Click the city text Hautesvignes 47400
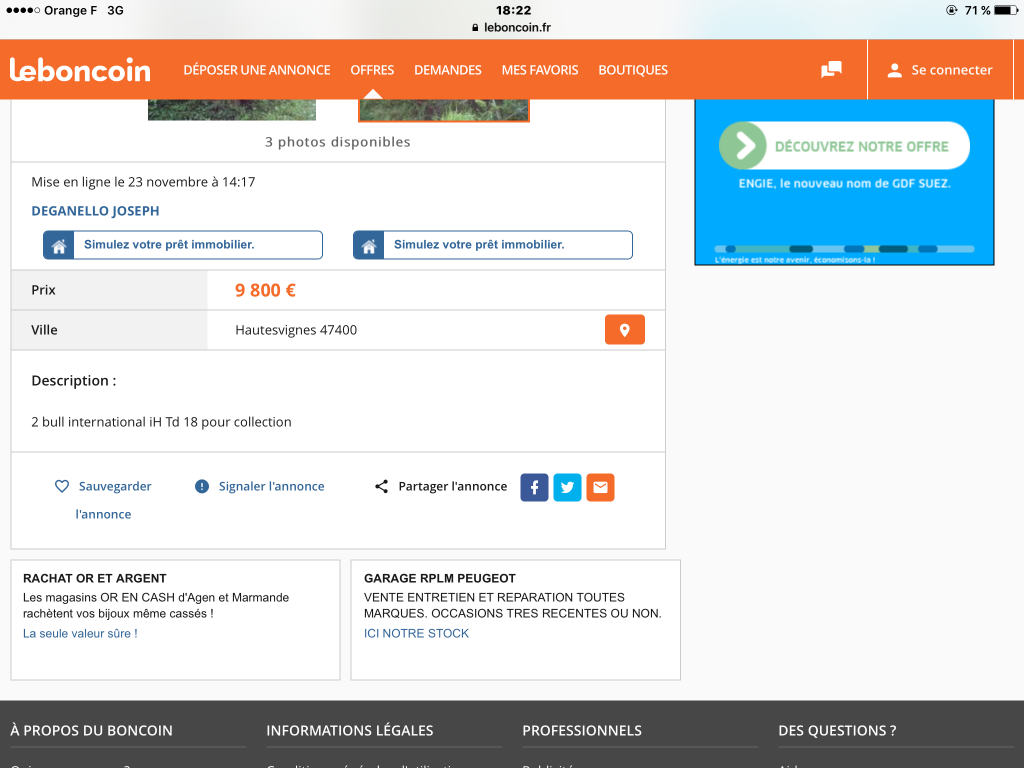Image resolution: width=1024 pixels, height=768 pixels. (296, 330)
